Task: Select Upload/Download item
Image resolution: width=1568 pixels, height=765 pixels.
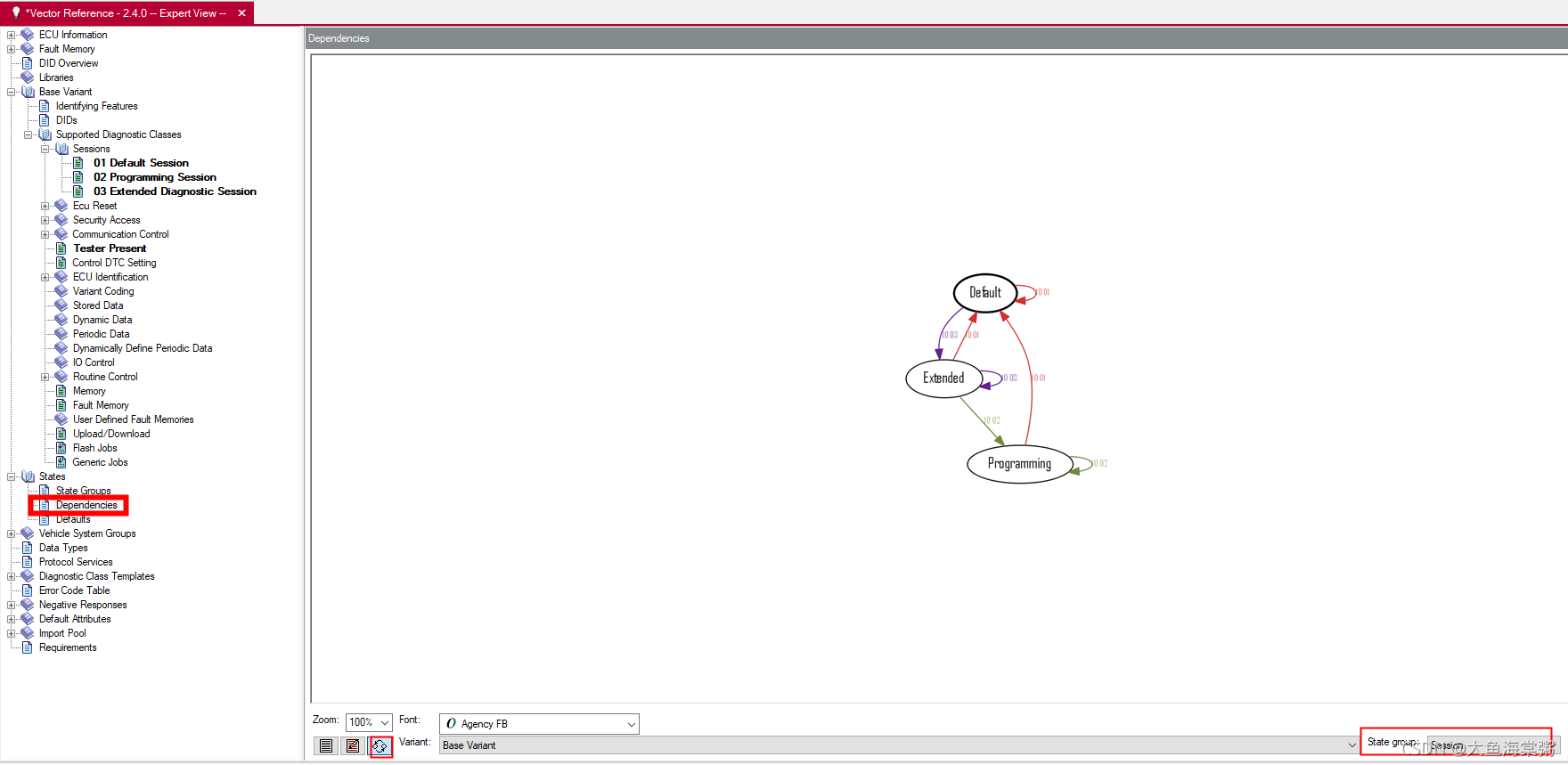Action: point(111,434)
